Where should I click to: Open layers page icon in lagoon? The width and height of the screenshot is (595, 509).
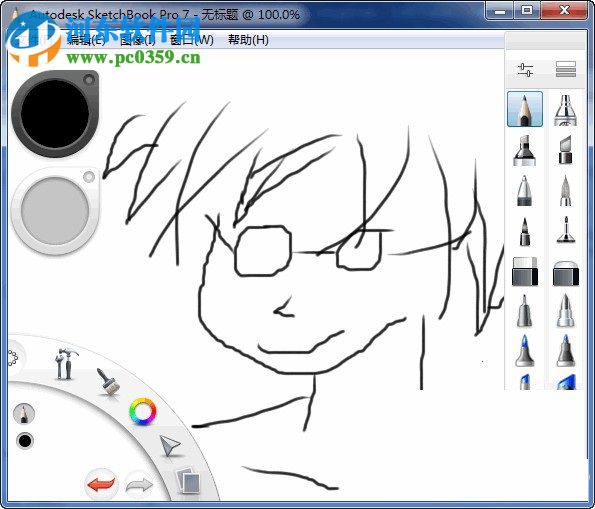(189, 481)
